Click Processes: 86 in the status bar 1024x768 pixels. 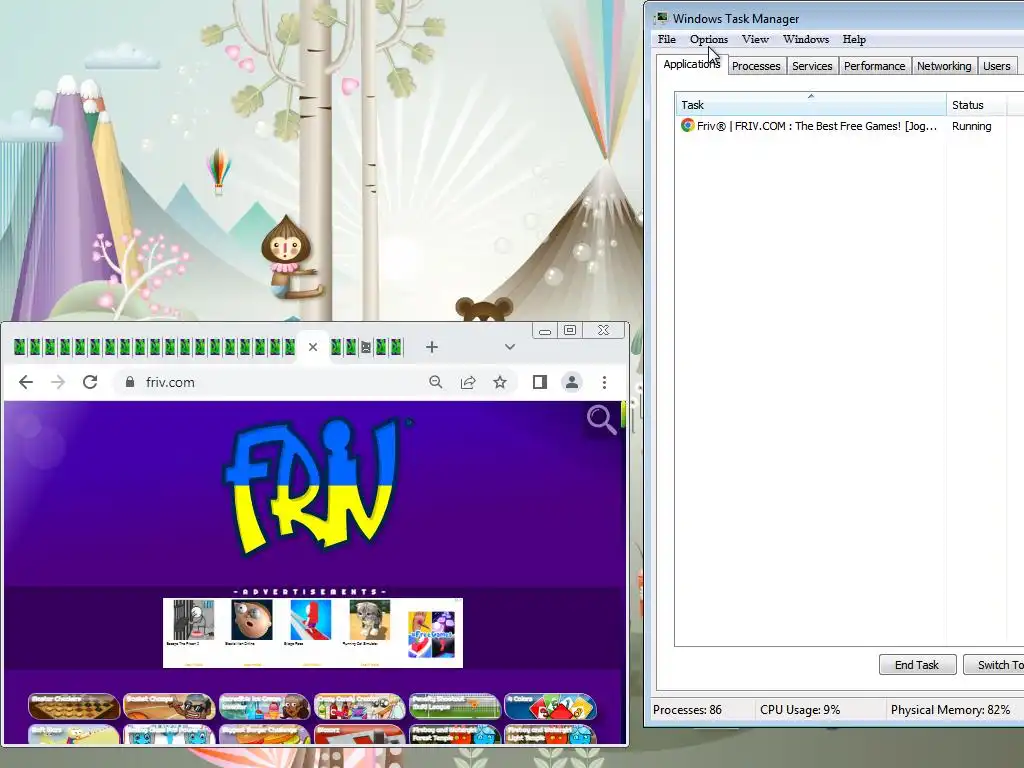coord(687,710)
